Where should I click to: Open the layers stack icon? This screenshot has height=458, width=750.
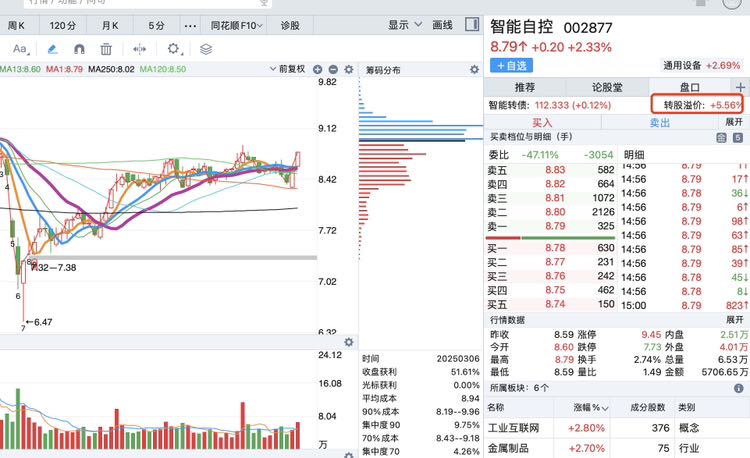pos(206,49)
